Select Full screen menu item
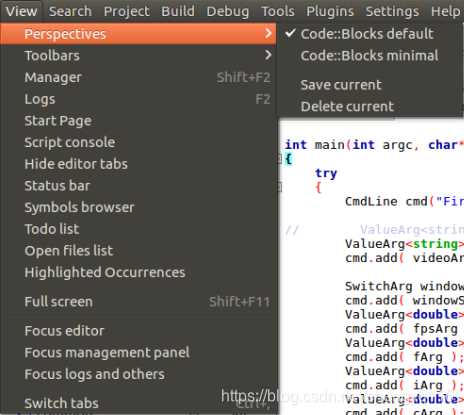 click(138, 302)
